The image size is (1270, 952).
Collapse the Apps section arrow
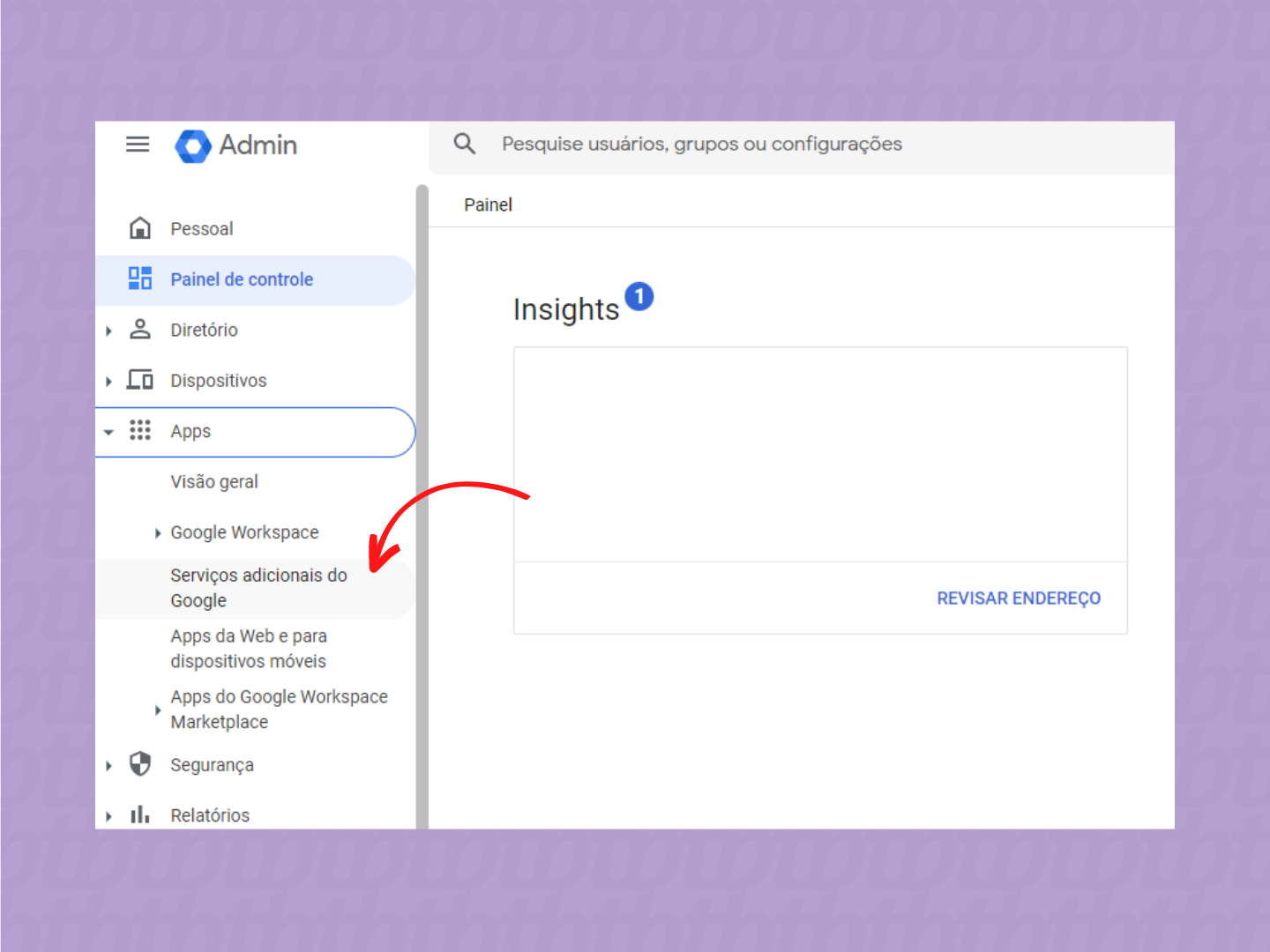coord(108,432)
